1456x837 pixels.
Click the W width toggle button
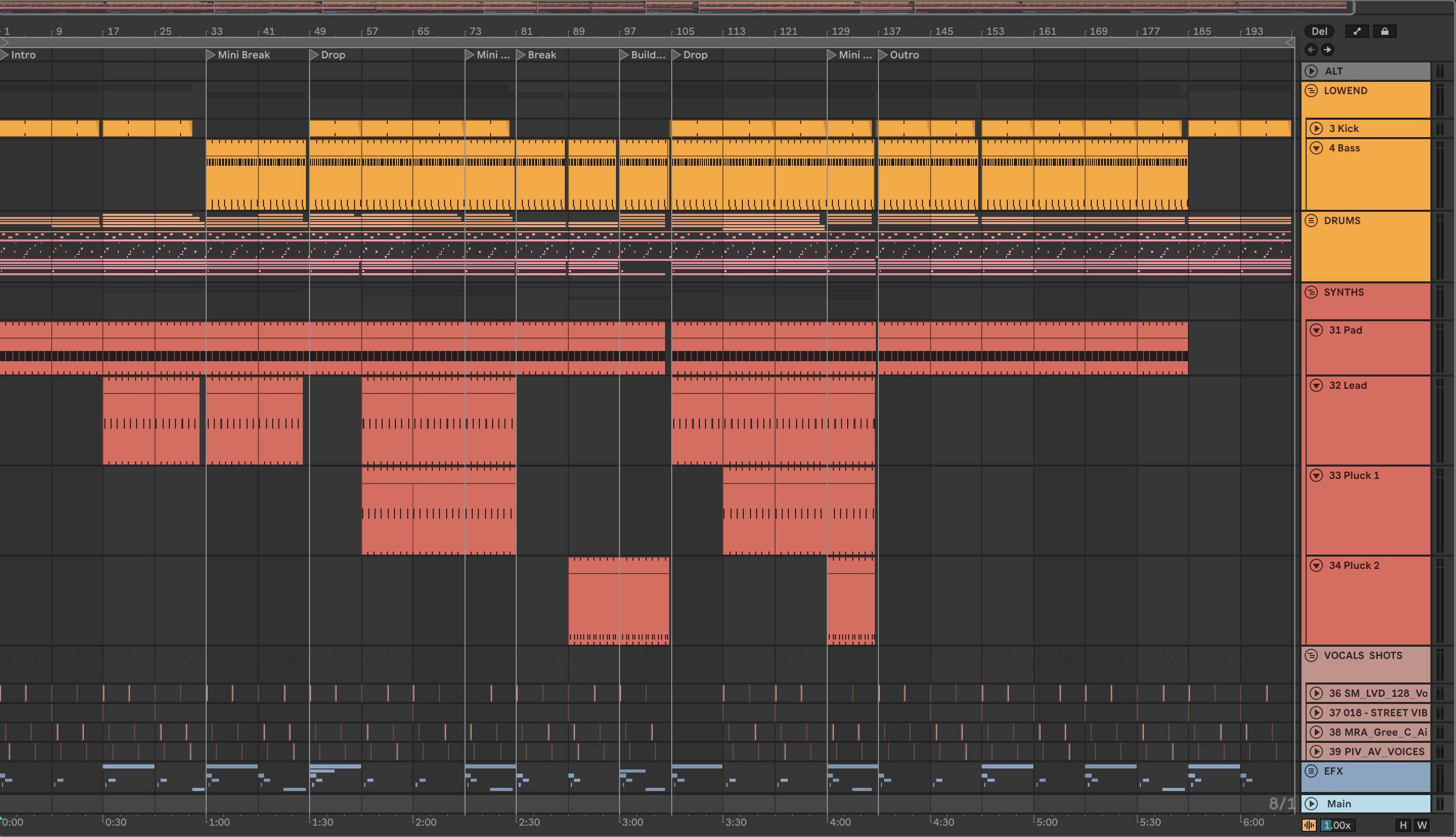coord(1422,826)
